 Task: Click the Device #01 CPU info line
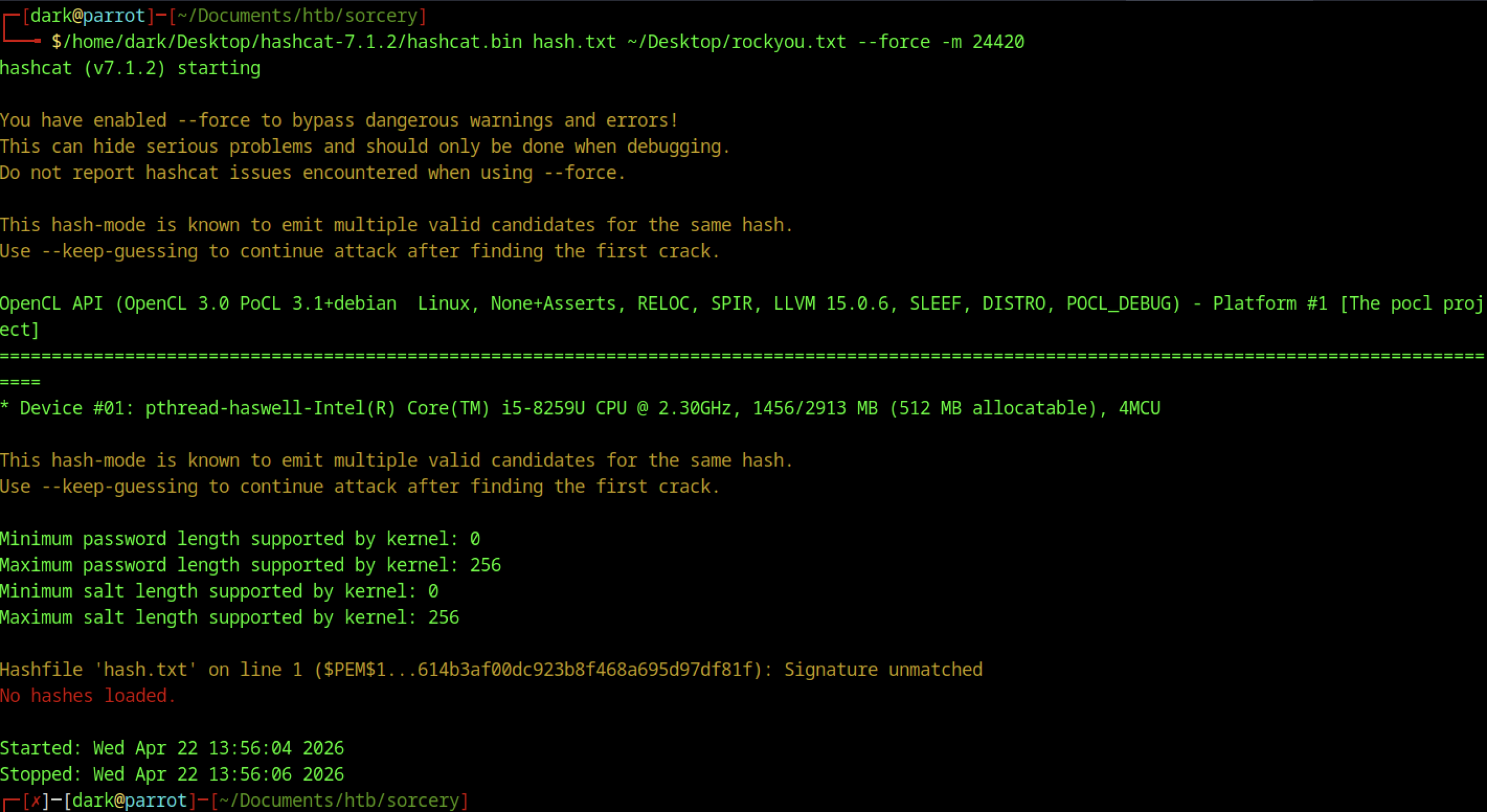click(x=581, y=408)
